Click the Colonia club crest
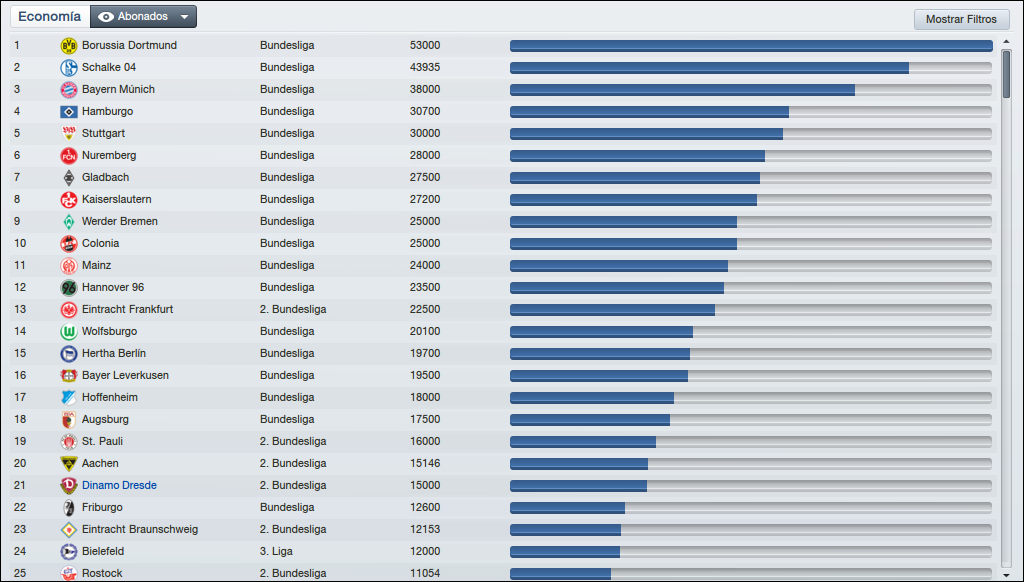 point(69,244)
